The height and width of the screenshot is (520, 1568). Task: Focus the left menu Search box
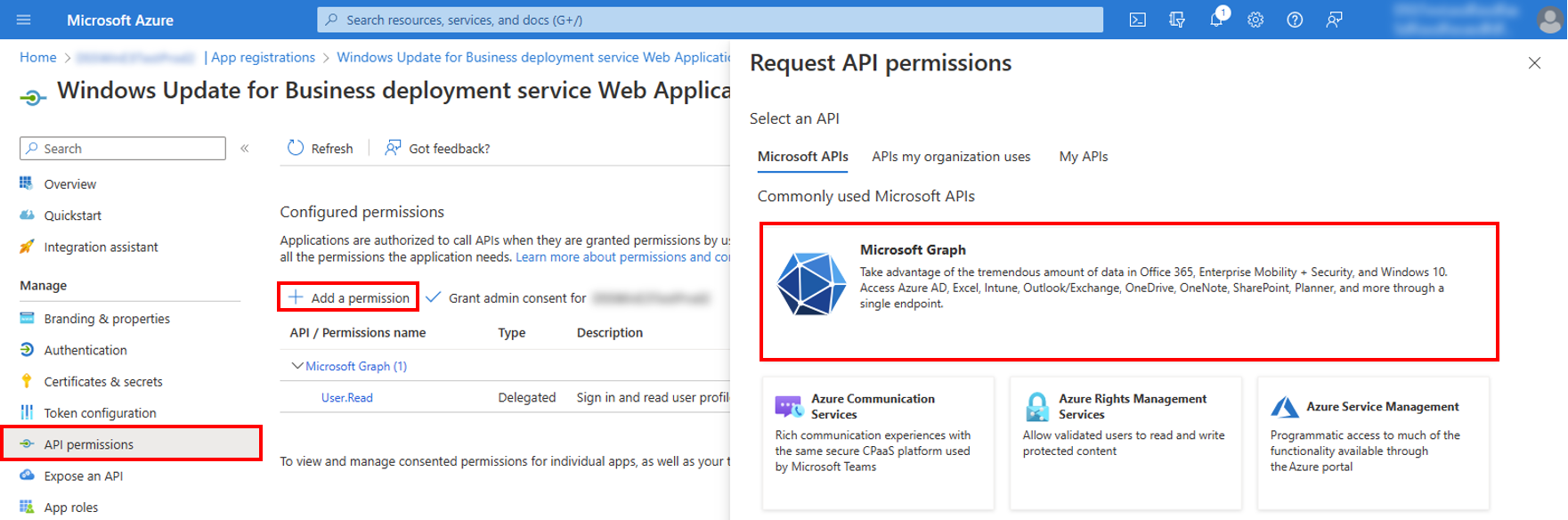click(123, 149)
